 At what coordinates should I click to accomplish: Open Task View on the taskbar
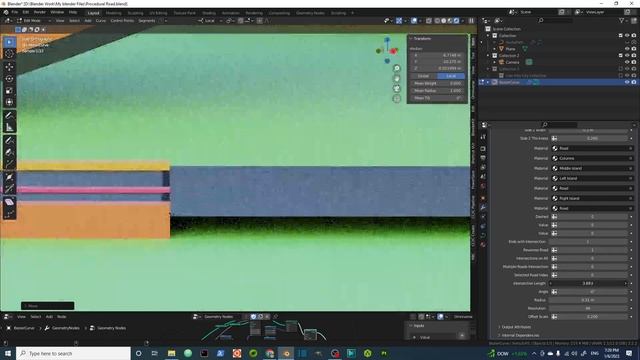(x=155, y=353)
